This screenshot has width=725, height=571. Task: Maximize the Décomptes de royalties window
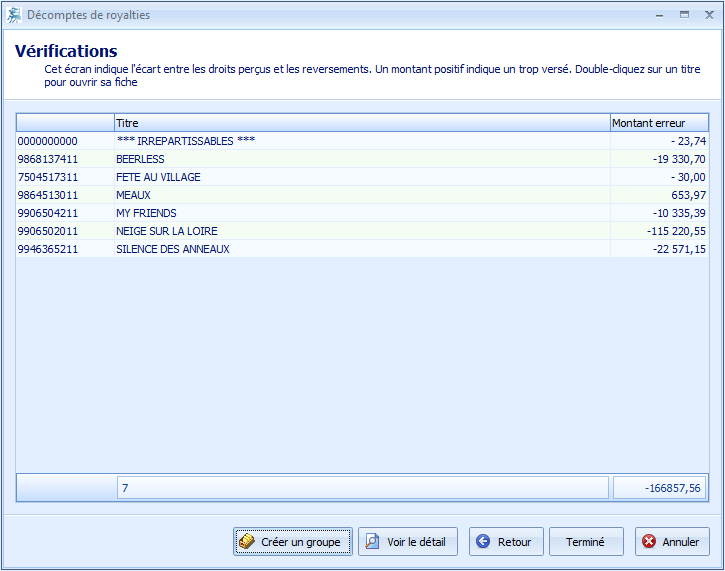click(684, 15)
